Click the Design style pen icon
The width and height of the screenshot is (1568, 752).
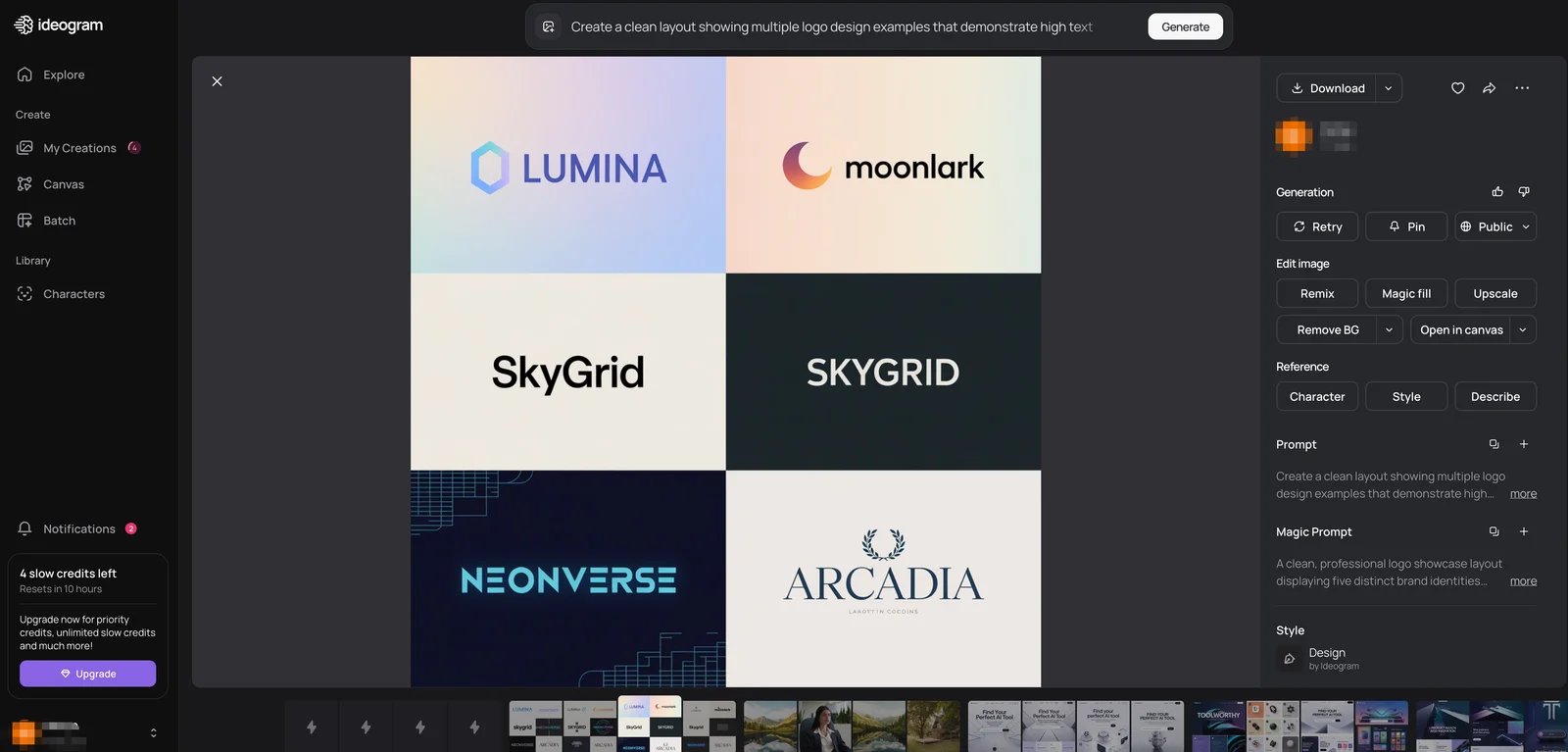point(1290,659)
